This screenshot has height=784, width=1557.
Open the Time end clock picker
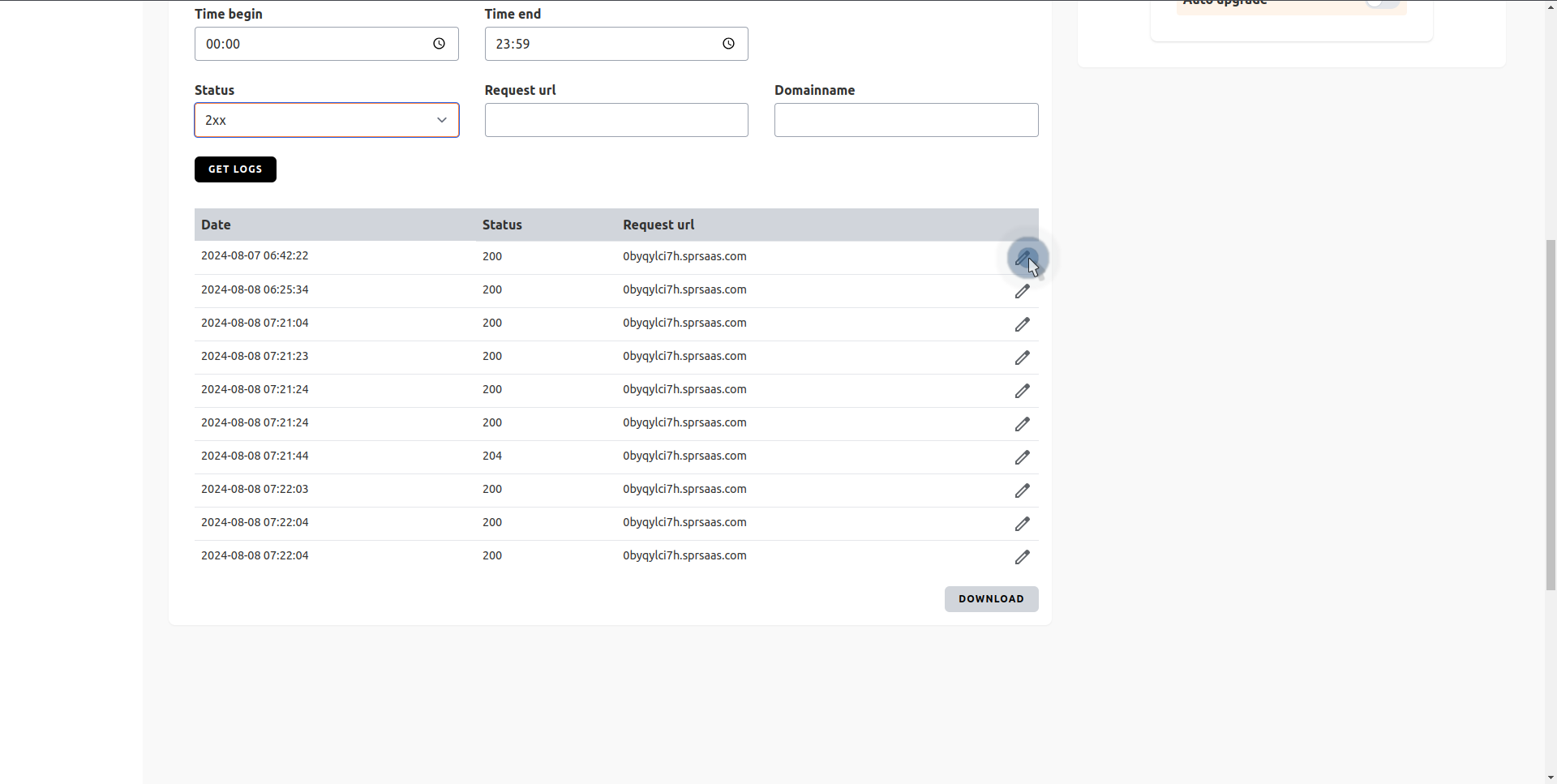(727, 44)
